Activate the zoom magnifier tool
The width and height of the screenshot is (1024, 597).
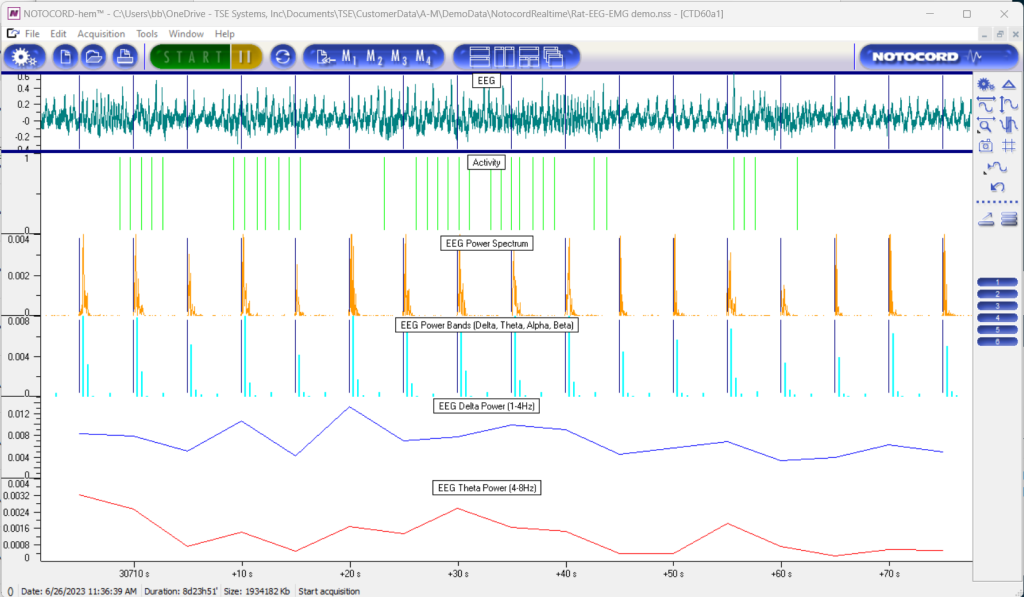pyautogui.click(x=985, y=125)
